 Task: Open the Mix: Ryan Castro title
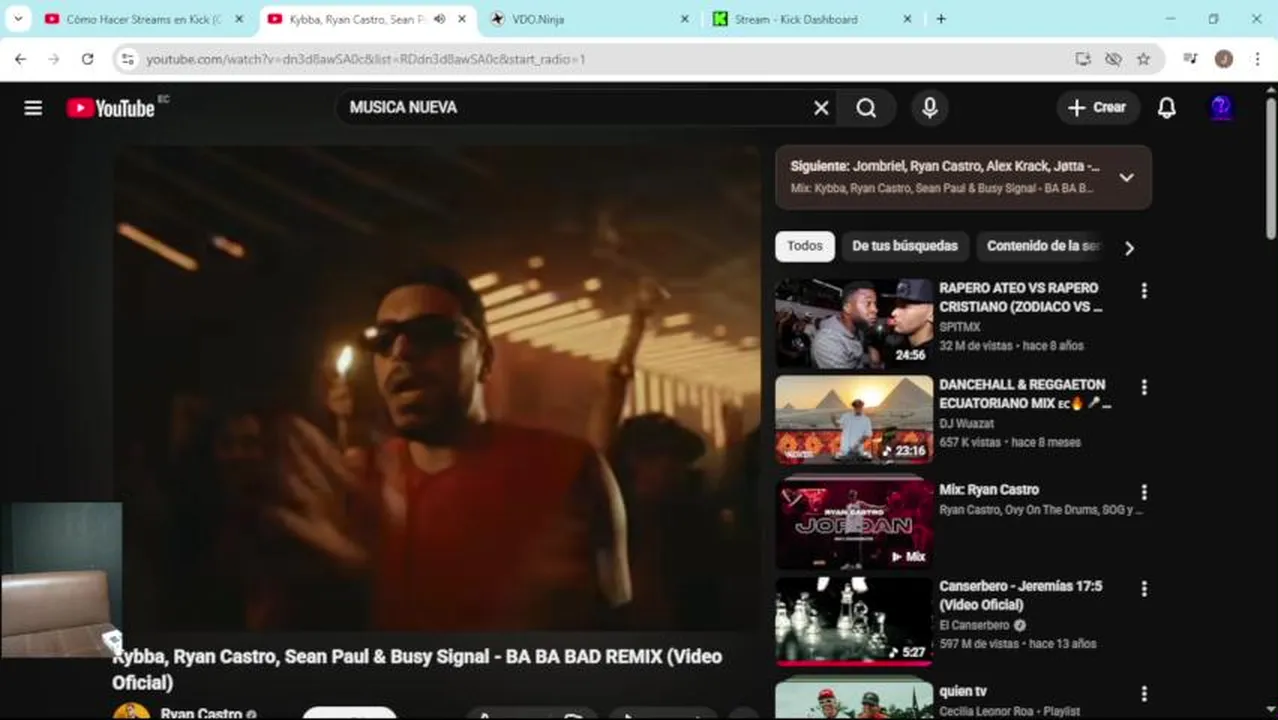pyautogui.click(x=989, y=490)
